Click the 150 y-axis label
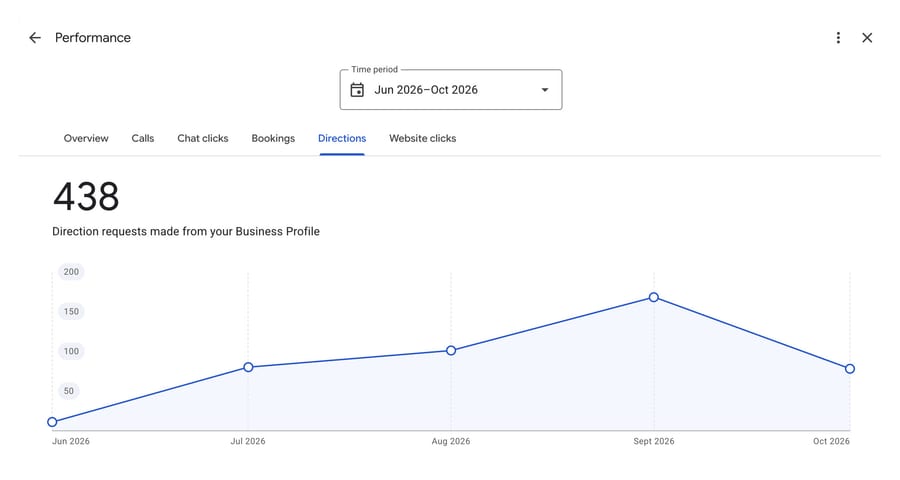 pos(71,311)
